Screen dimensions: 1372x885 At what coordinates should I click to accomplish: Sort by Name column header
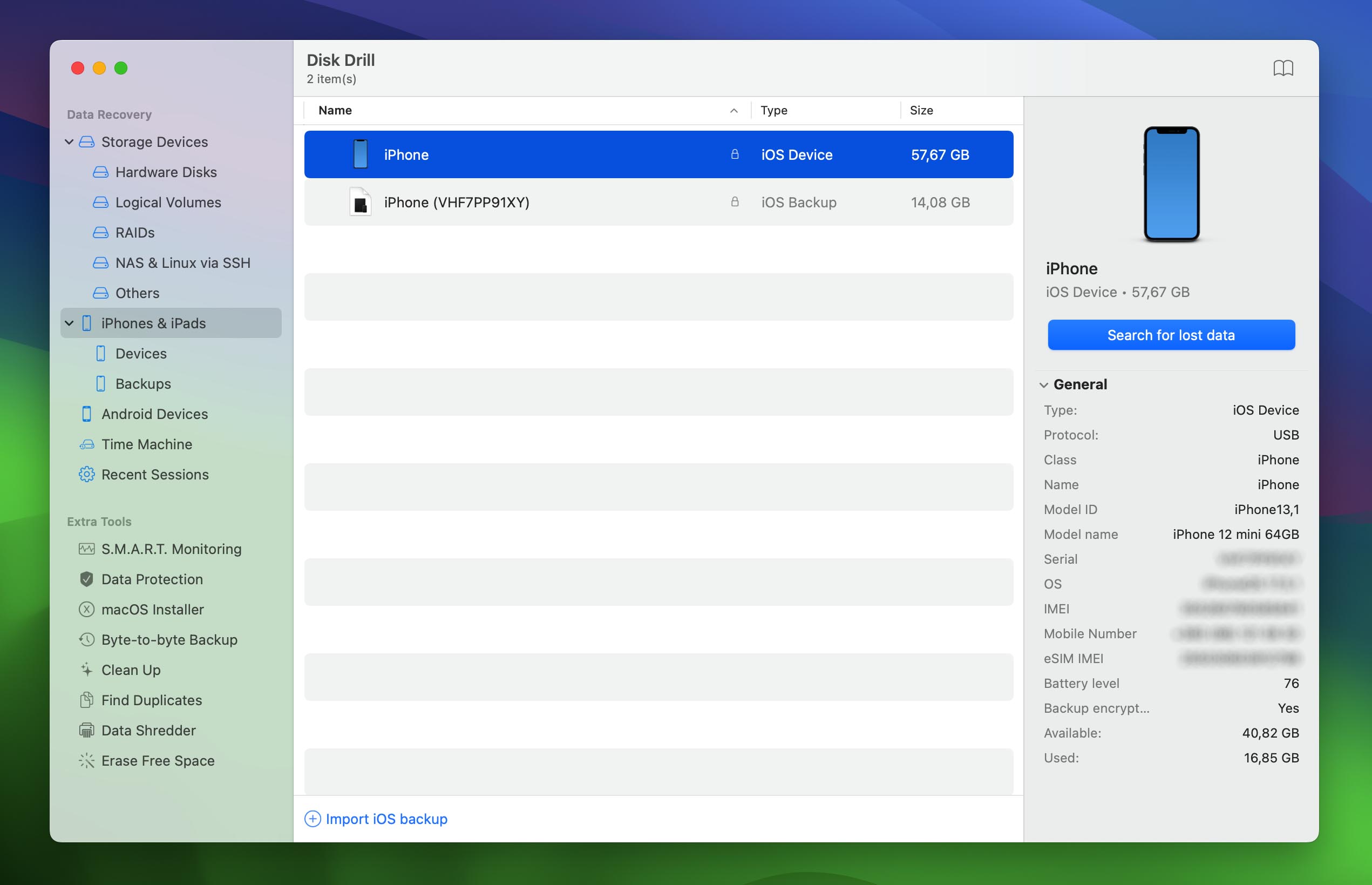point(335,110)
